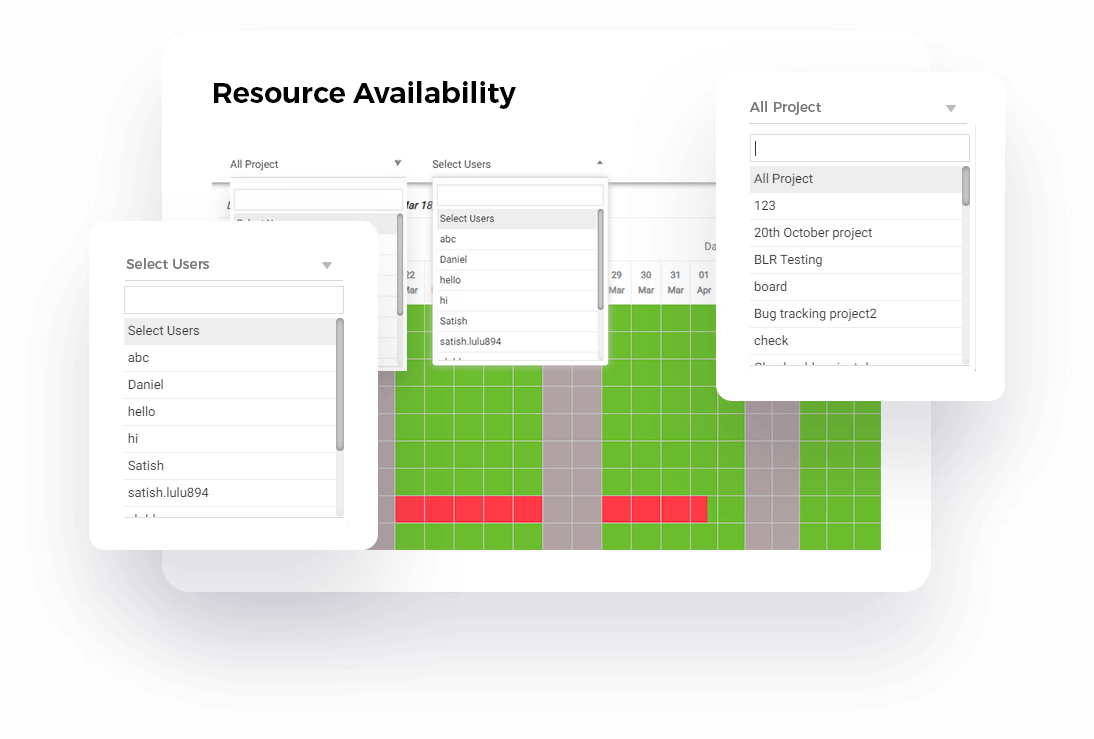Select 'BLR Testing' project
Viewport: 1094px width, 739px height.
point(855,260)
